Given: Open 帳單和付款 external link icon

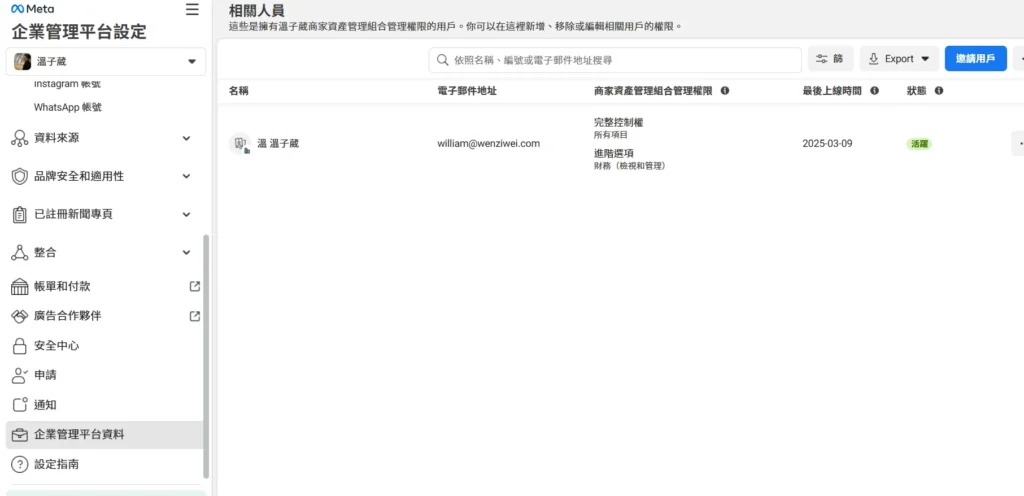Looking at the screenshot, I should pos(195,286).
